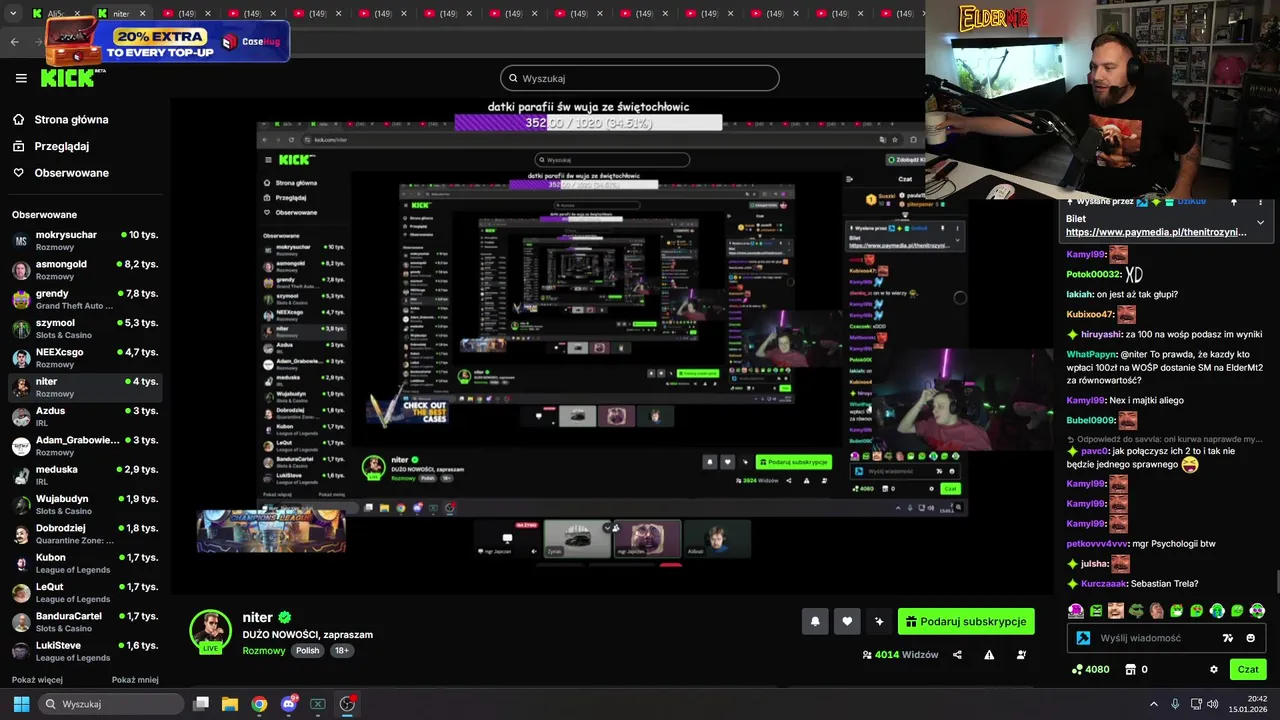Viewport: 1280px width, 720px height.
Task: Report stream with warning triangle icon
Action: pyautogui.click(x=989, y=655)
